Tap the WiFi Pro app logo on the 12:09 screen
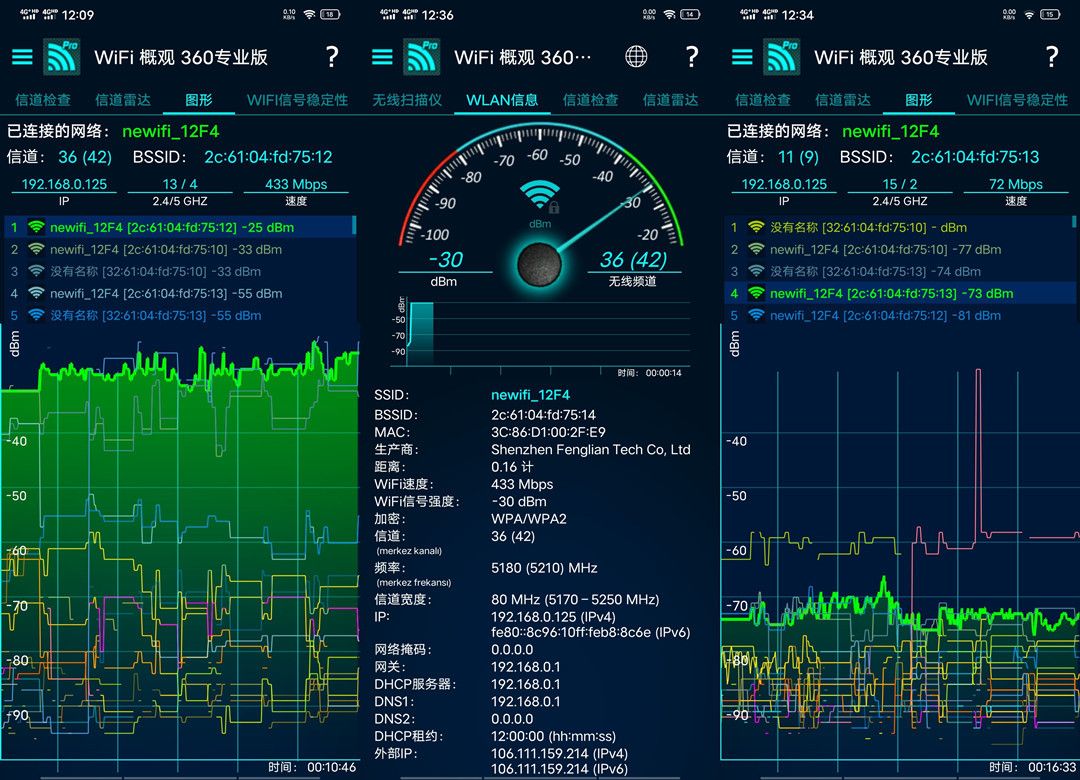Image resolution: width=1080 pixels, height=780 pixels. 61,57
